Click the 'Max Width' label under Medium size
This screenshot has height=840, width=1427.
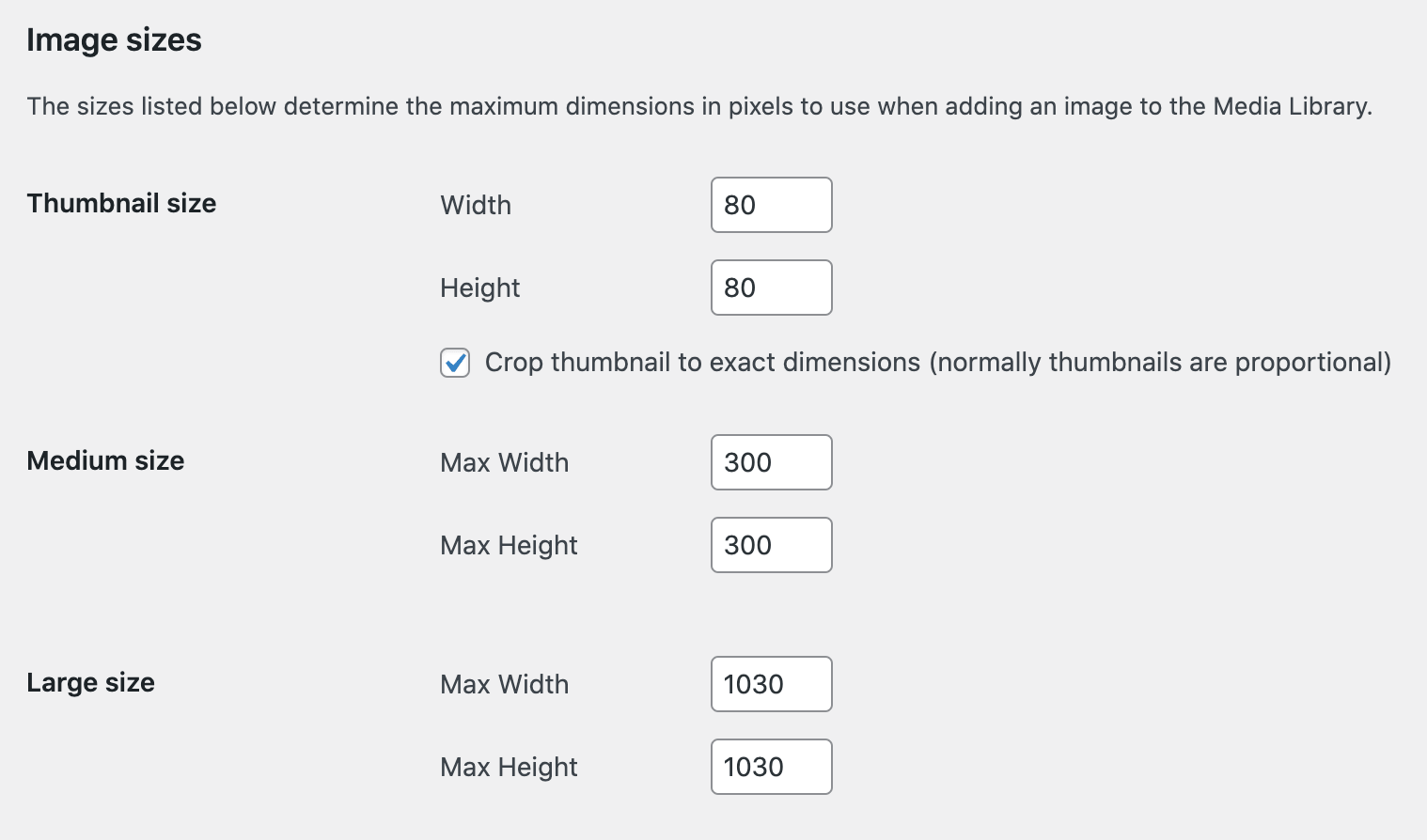(x=504, y=462)
